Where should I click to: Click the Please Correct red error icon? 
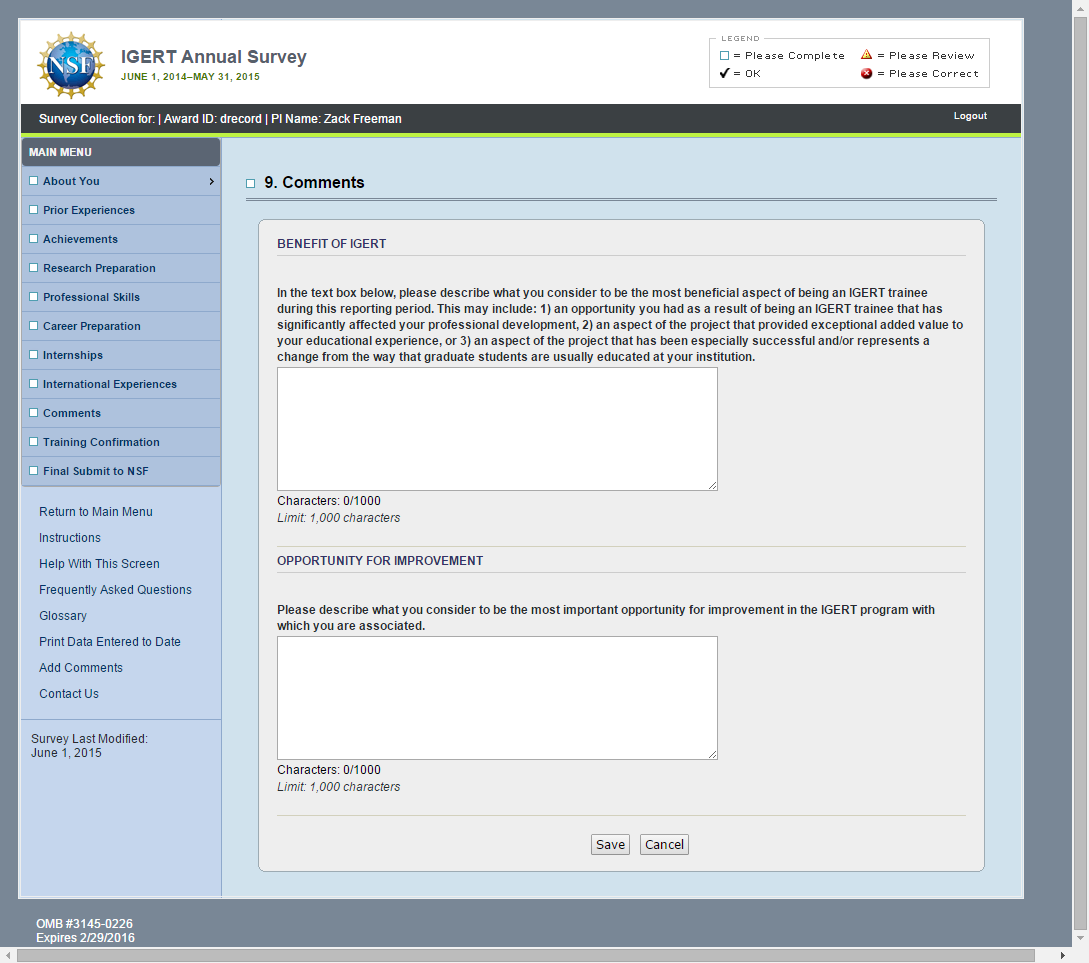point(866,74)
